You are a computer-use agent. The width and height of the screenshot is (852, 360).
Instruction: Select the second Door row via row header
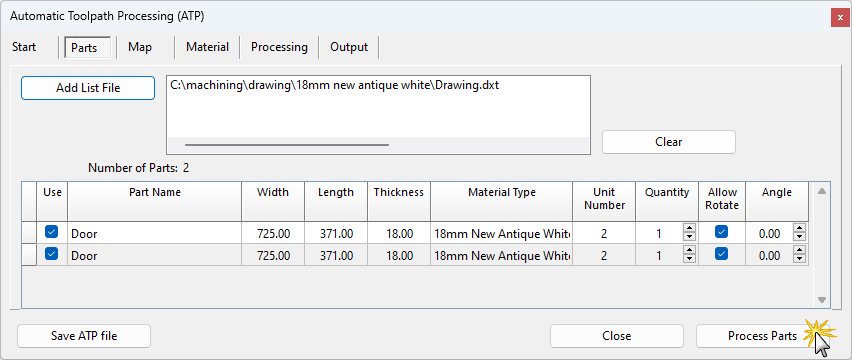coord(29,255)
